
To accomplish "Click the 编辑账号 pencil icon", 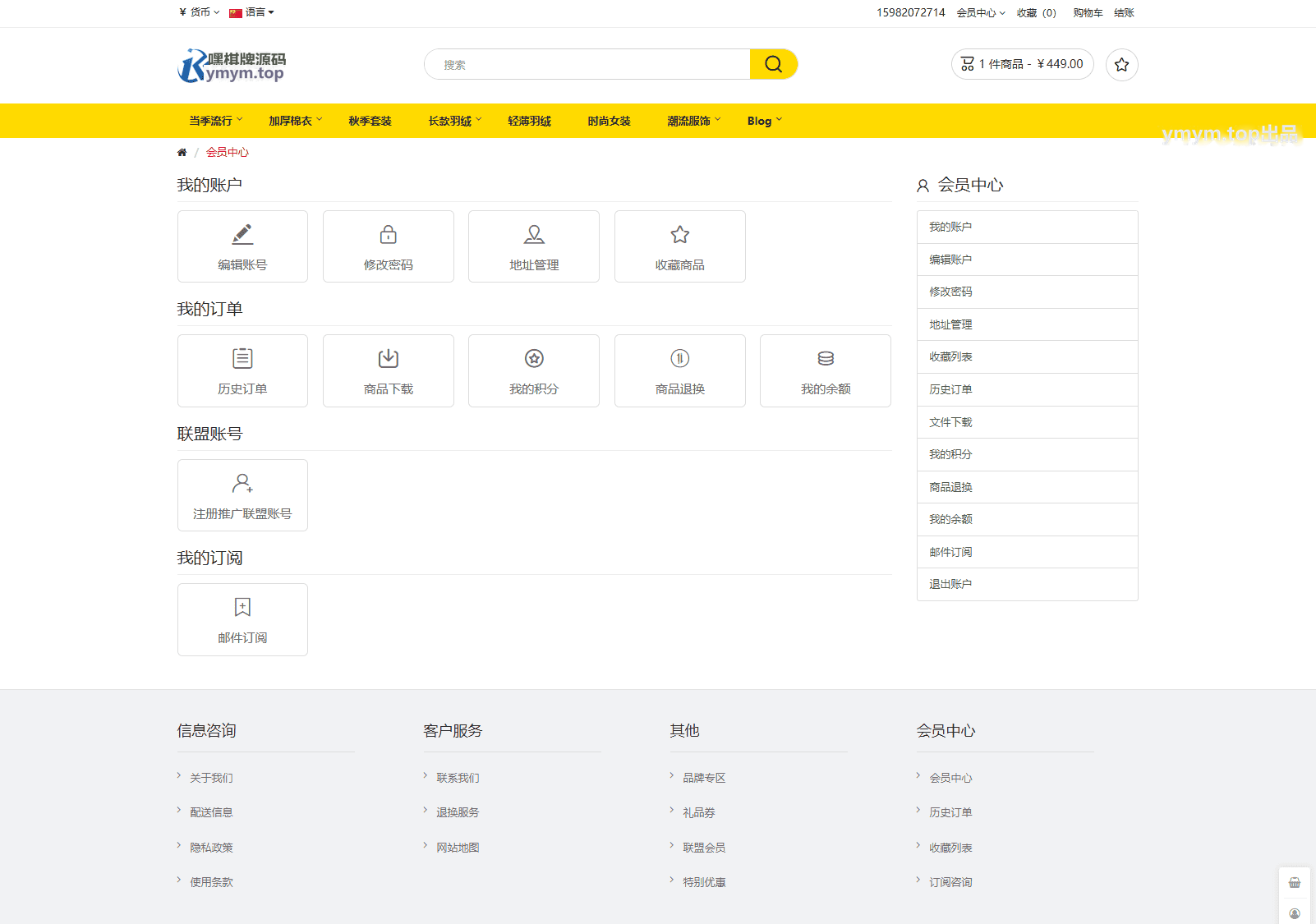I will point(242,235).
